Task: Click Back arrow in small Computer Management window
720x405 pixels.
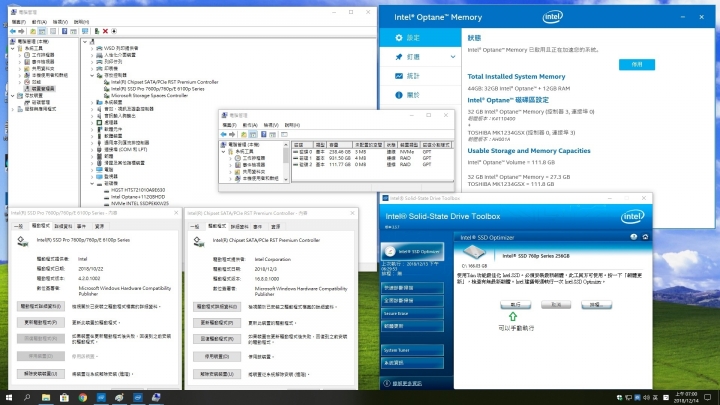Action: 224,135
